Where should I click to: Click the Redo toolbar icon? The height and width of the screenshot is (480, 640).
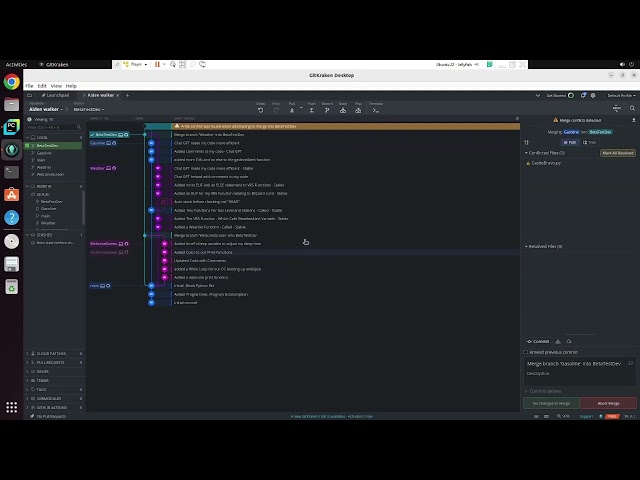pos(276,110)
